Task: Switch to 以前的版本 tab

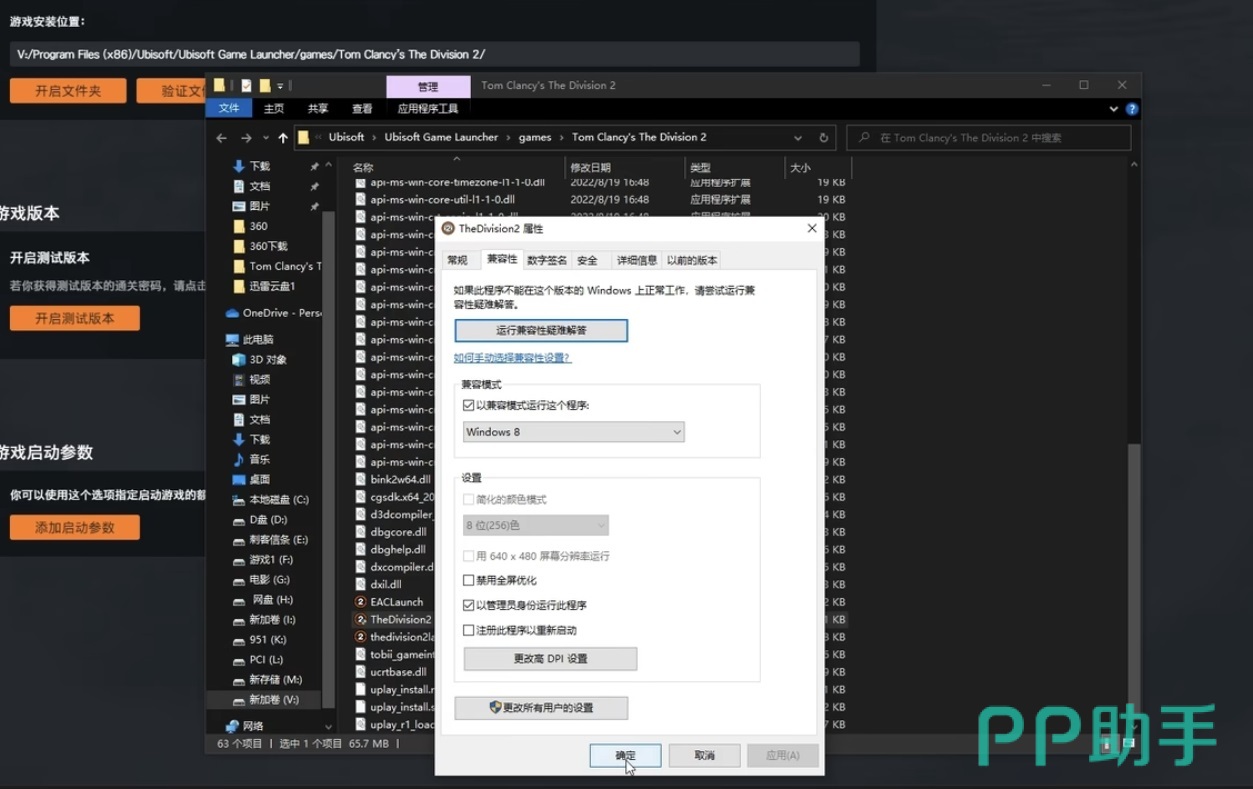Action: point(692,260)
